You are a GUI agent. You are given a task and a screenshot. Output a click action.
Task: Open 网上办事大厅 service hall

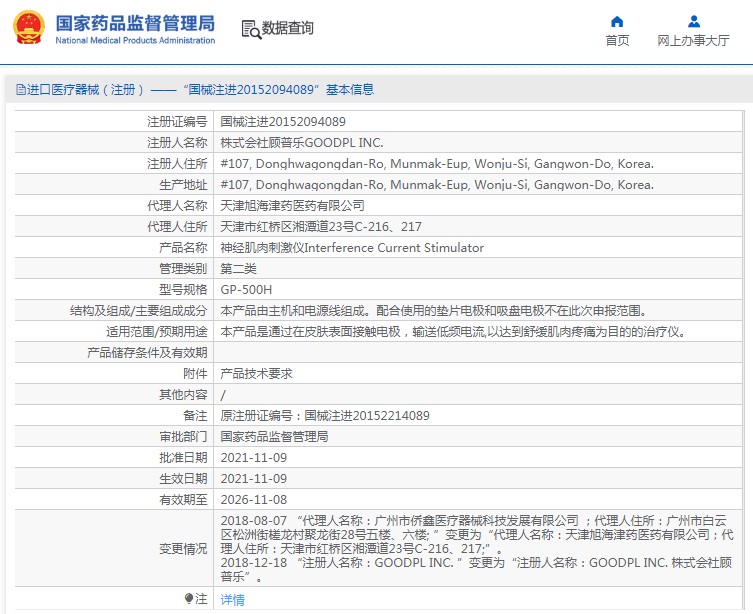click(693, 40)
